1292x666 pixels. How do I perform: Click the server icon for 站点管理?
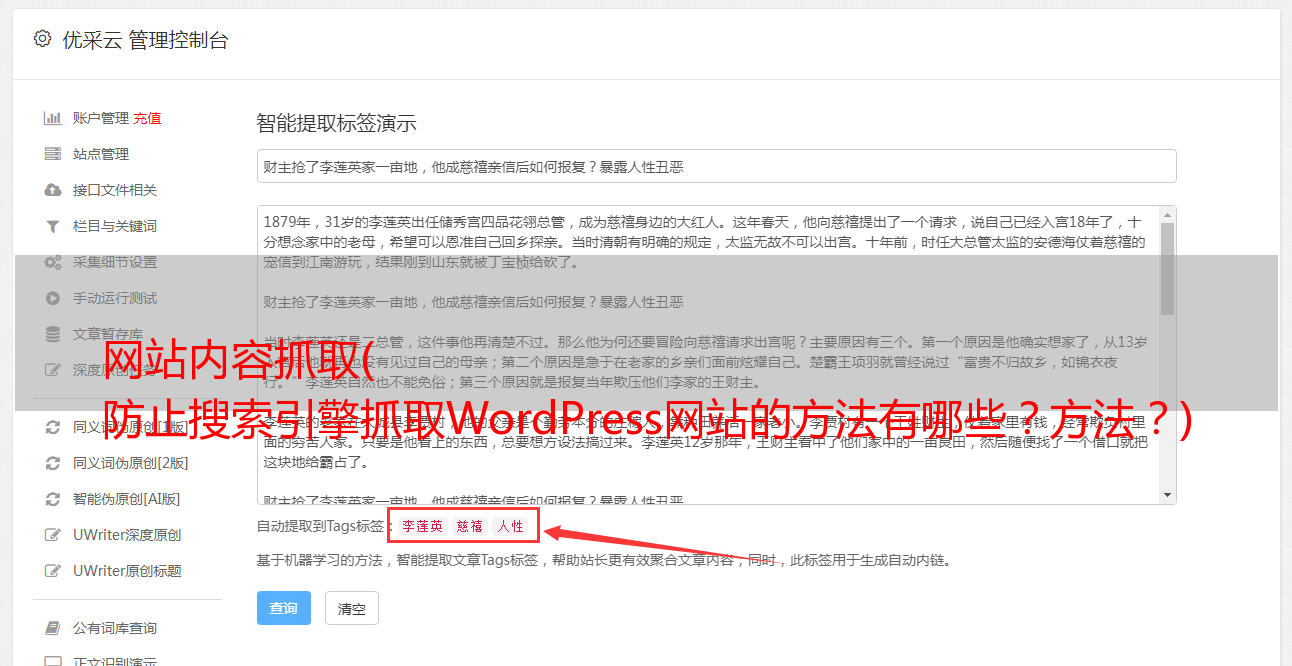53,154
